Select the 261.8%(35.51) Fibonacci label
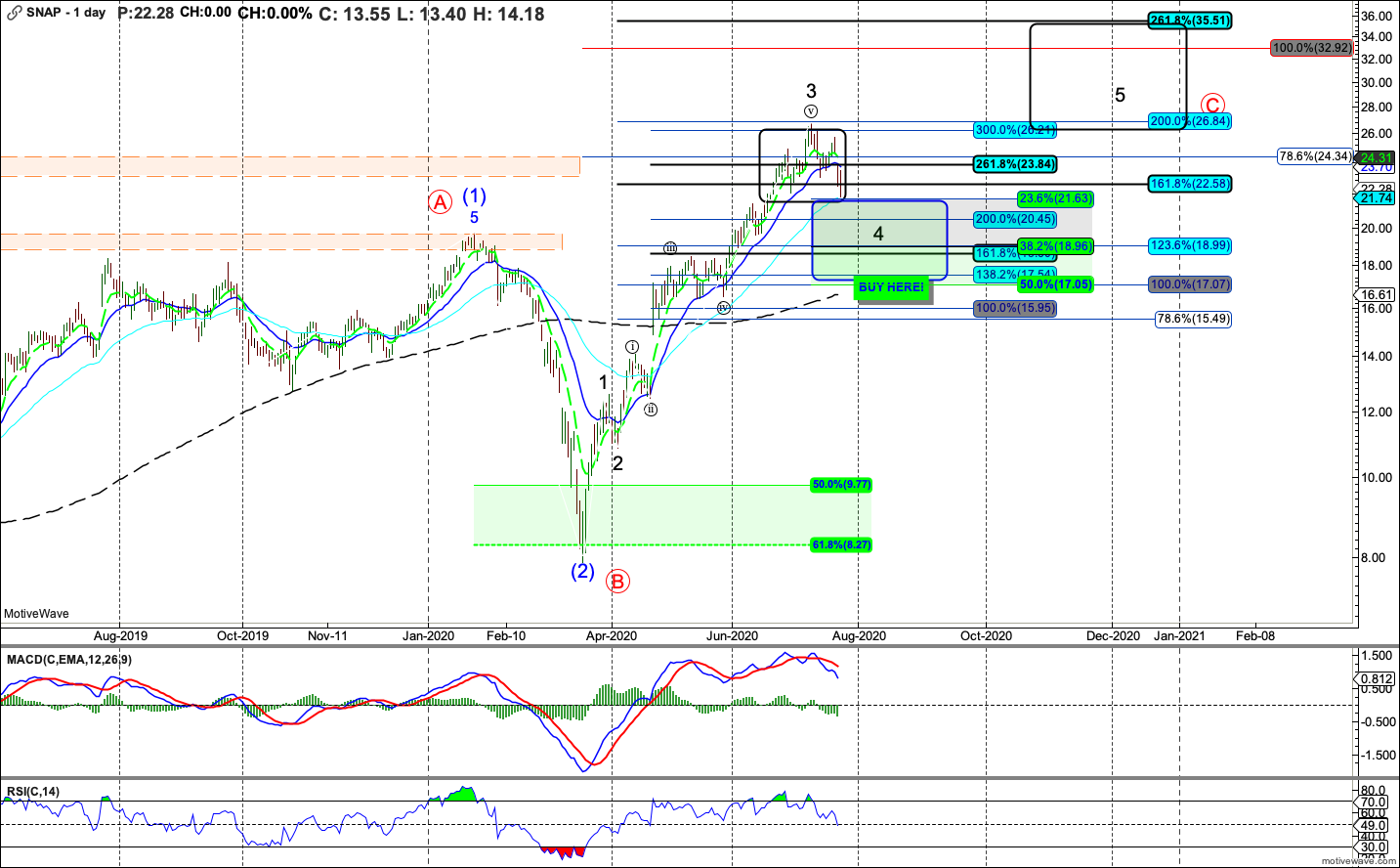Viewport: 1400px width, 868px height. click(1189, 21)
